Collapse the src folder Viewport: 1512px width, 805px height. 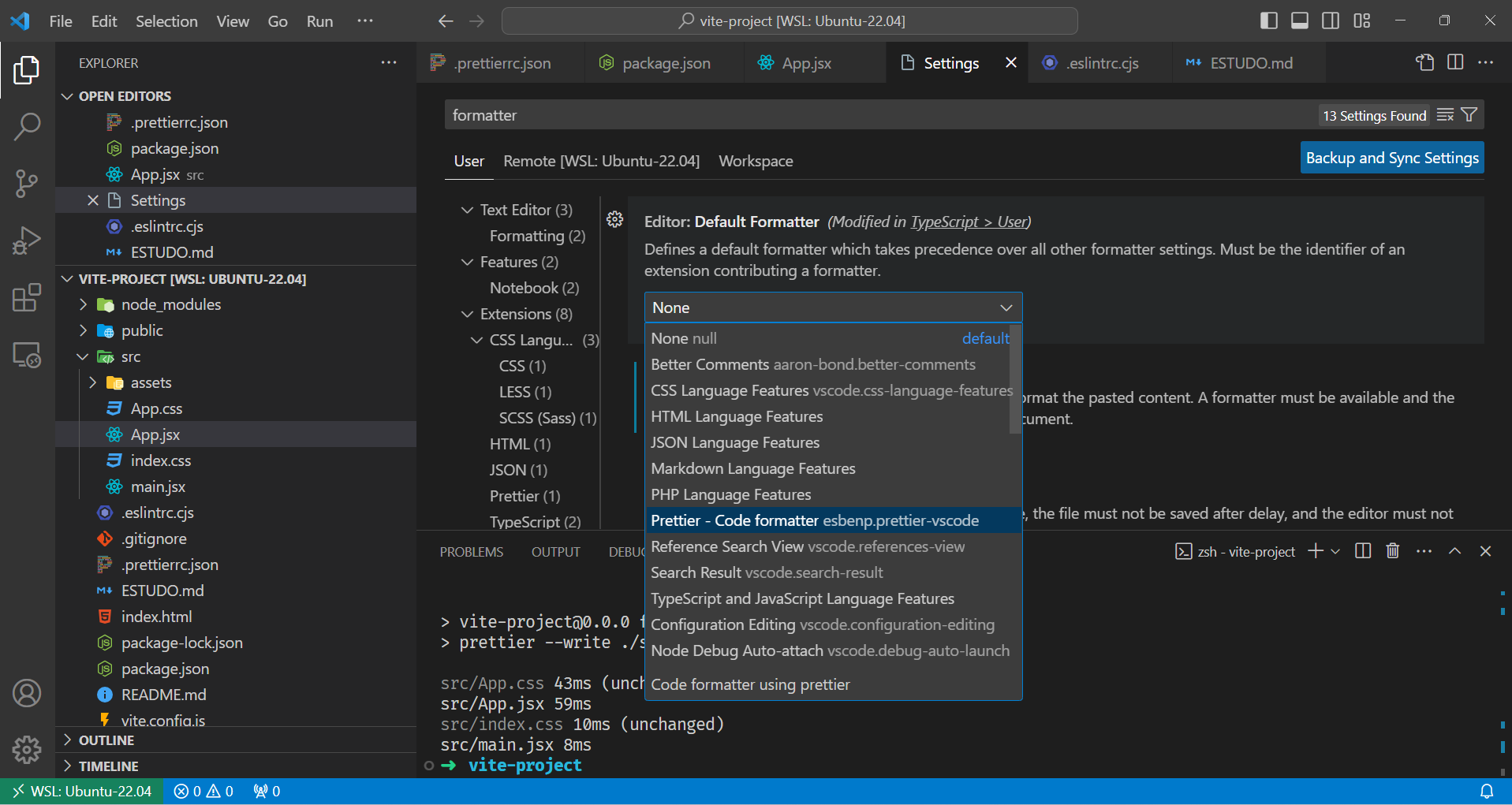83,356
